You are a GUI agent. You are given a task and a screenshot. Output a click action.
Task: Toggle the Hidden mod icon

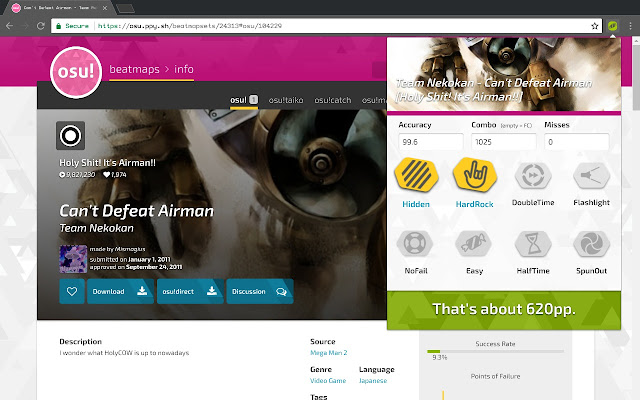[416, 175]
